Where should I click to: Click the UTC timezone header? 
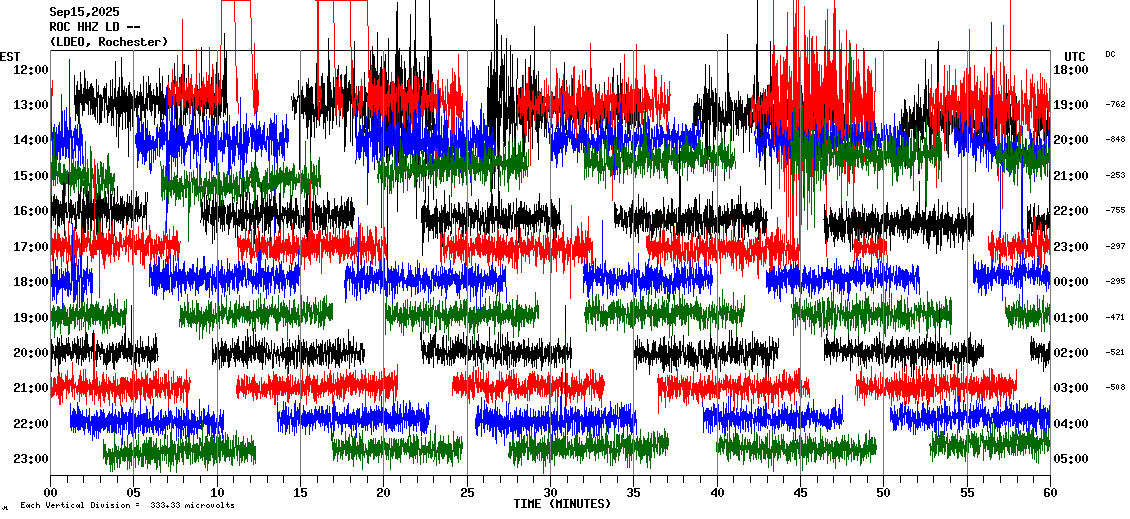point(1075,56)
